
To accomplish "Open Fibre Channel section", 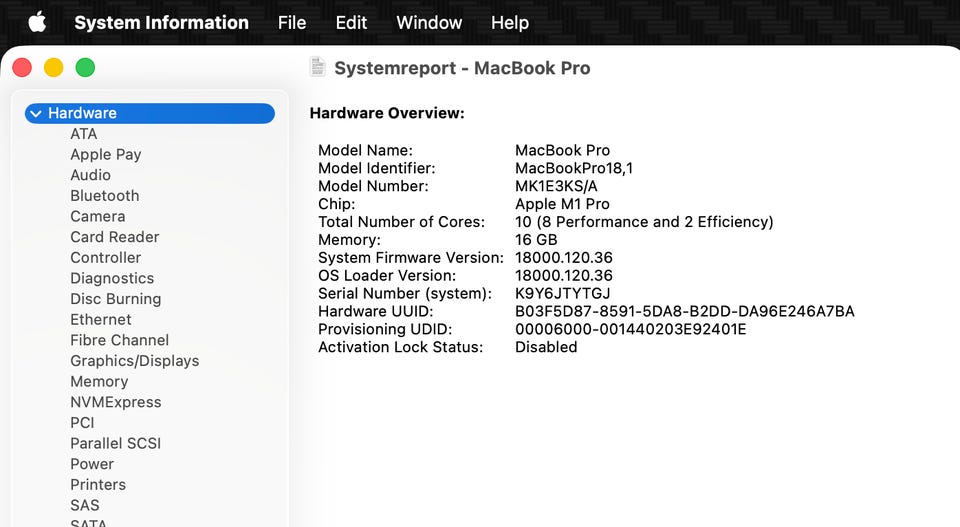I will click(x=119, y=340).
